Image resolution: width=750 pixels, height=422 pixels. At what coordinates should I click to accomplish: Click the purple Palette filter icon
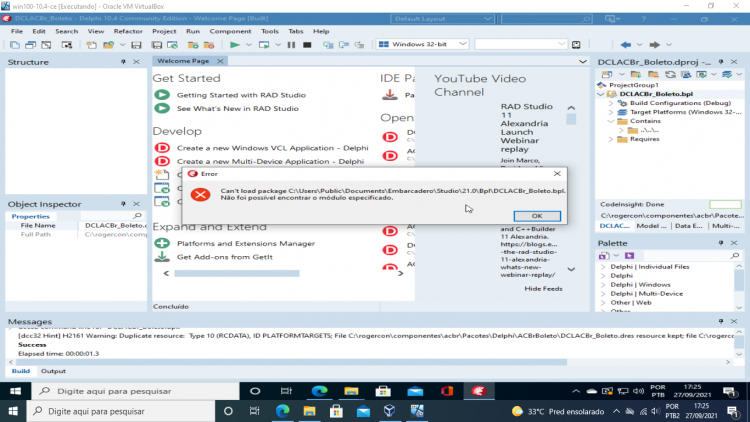(629, 255)
